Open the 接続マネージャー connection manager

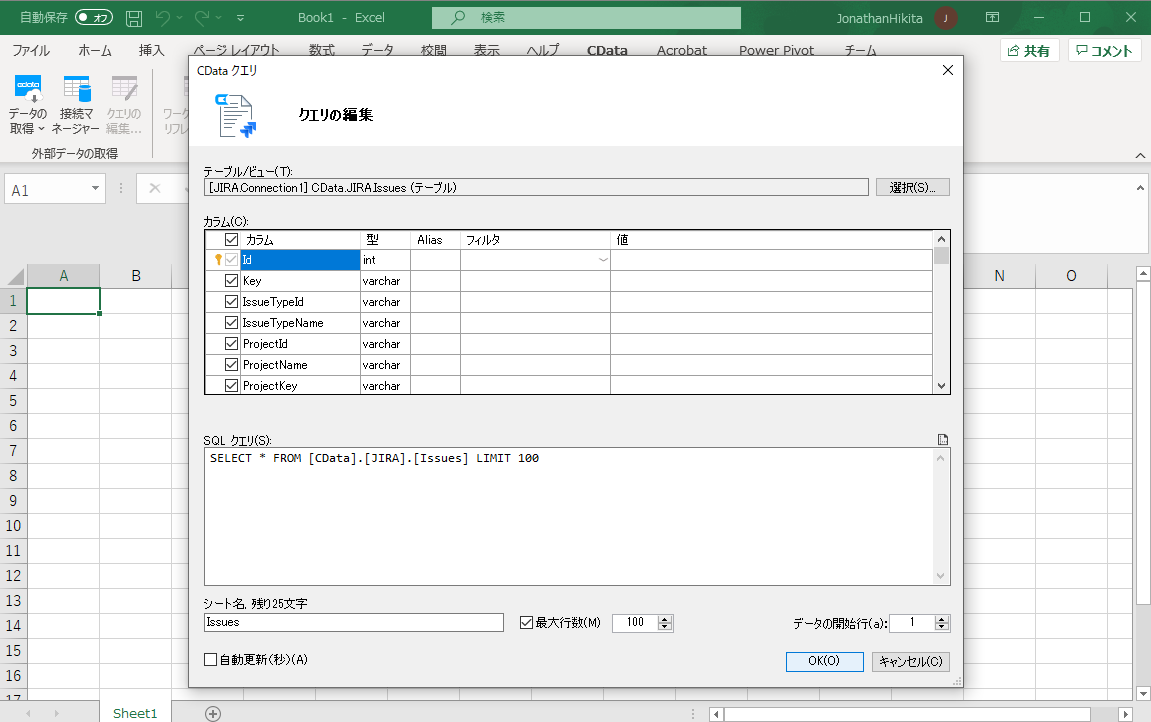click(x=76, y=88)
